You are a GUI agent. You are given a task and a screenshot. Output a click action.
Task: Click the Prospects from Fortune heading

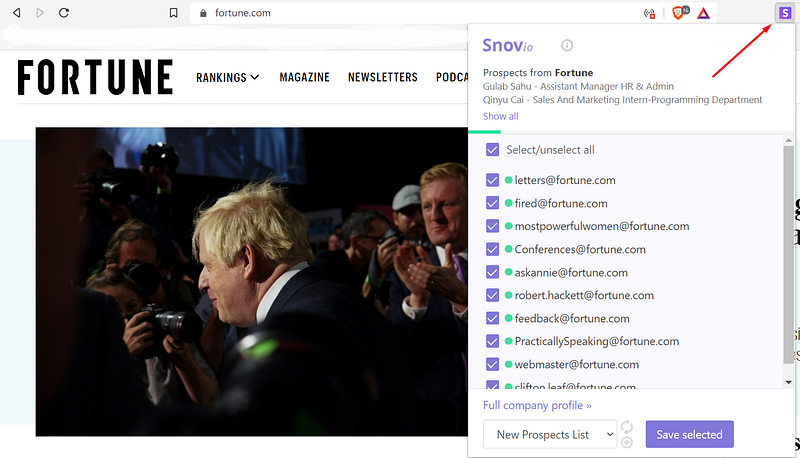[x=538, y=72]
